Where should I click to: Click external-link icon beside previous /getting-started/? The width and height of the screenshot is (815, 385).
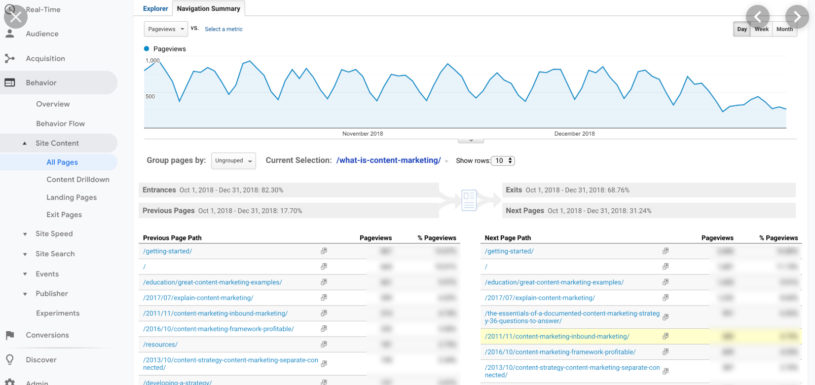point(323,251)
